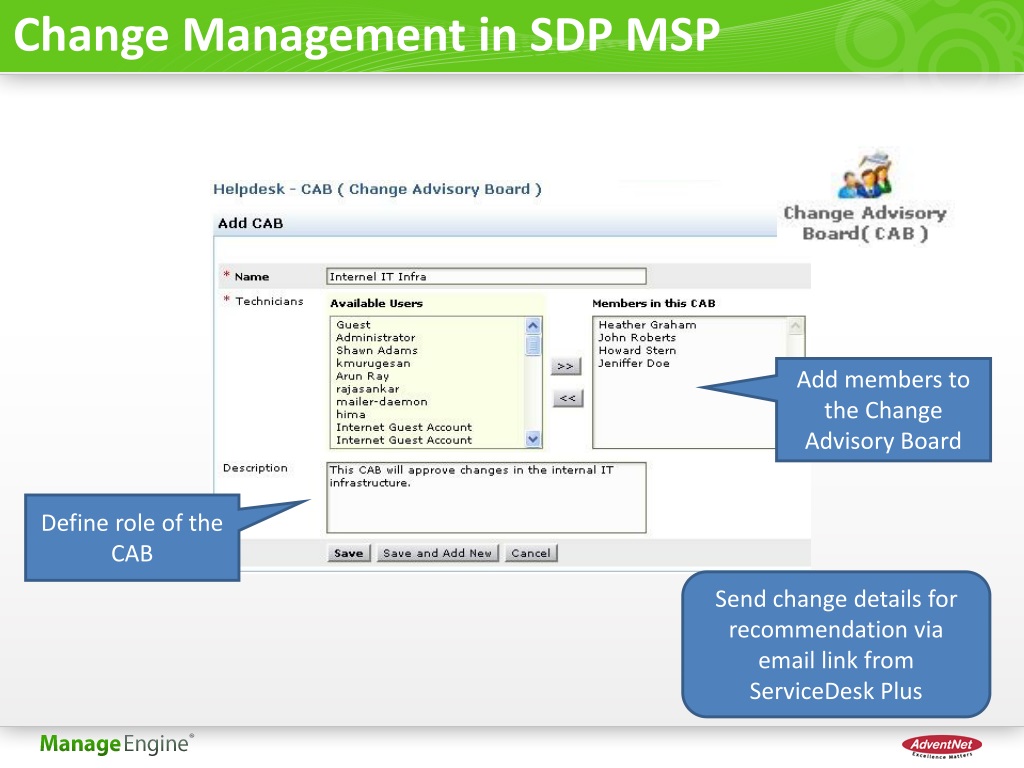Select Administrator in Available Users
Viewport: 1024px width, 768px height.
(x=376, y=338)
